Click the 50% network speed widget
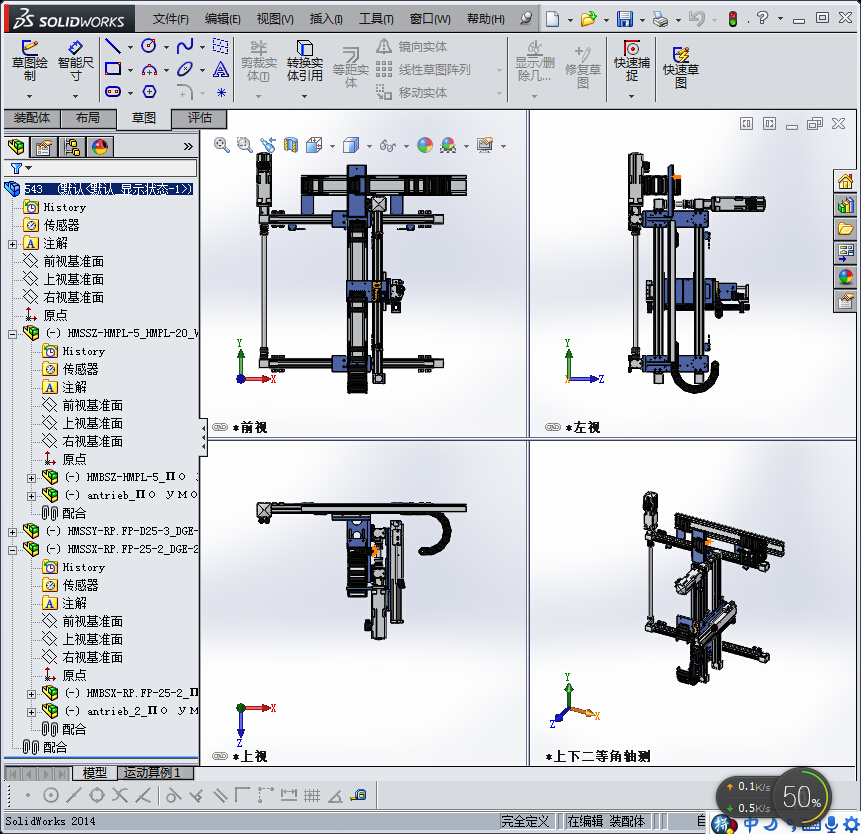 point(802,796)
